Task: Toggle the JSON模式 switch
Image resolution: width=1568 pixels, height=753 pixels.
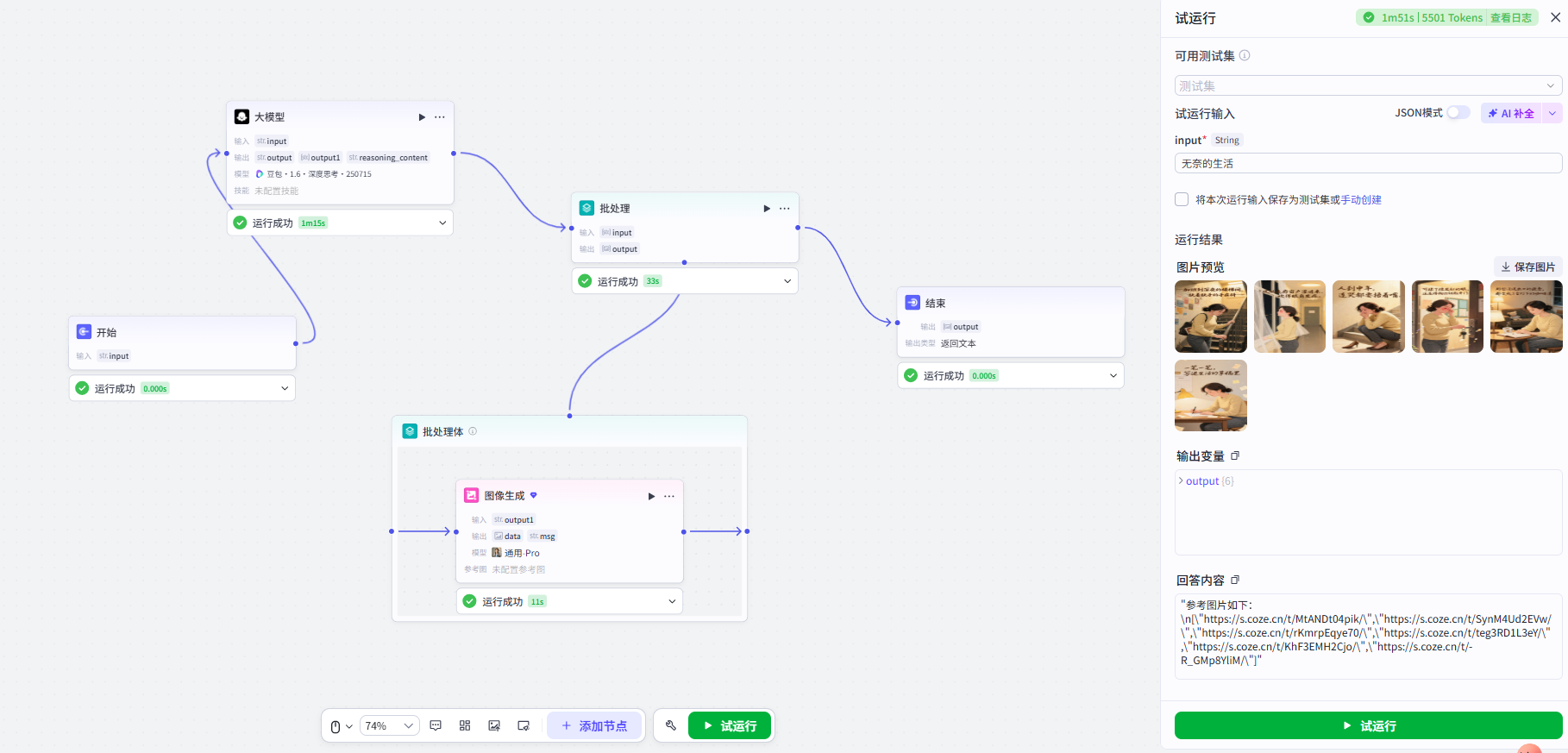Action: pyautogui.click(x=1458, y=113)
